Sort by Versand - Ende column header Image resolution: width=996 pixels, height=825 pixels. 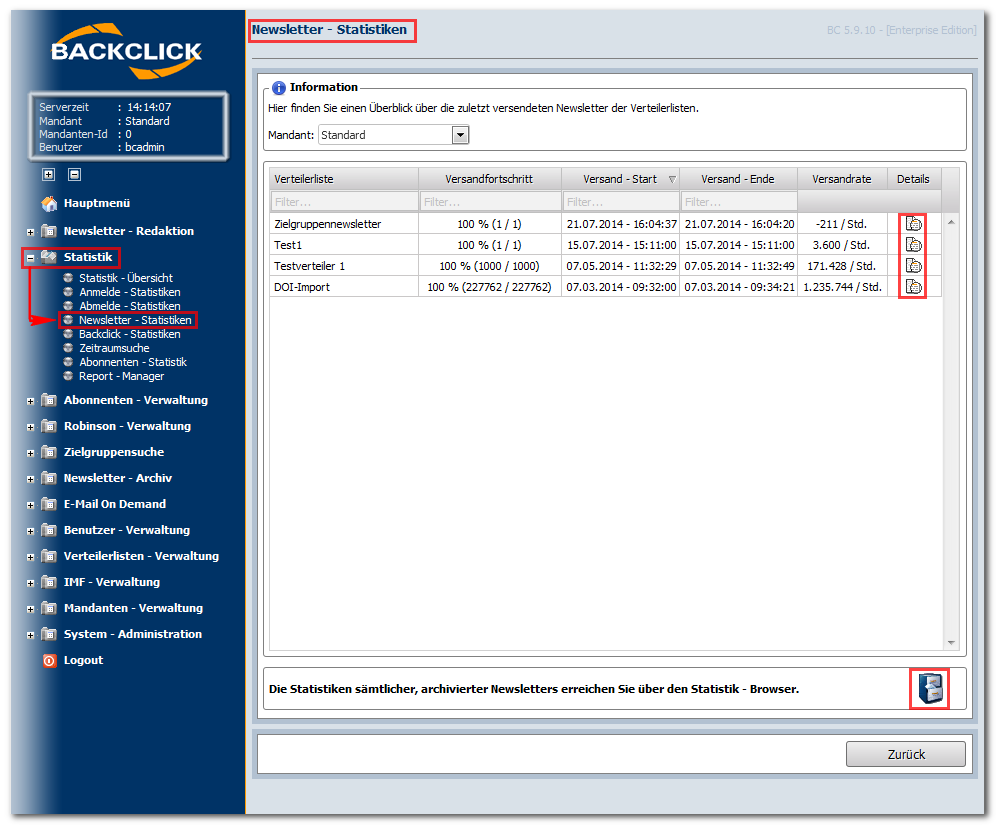(x=737, y=178)
